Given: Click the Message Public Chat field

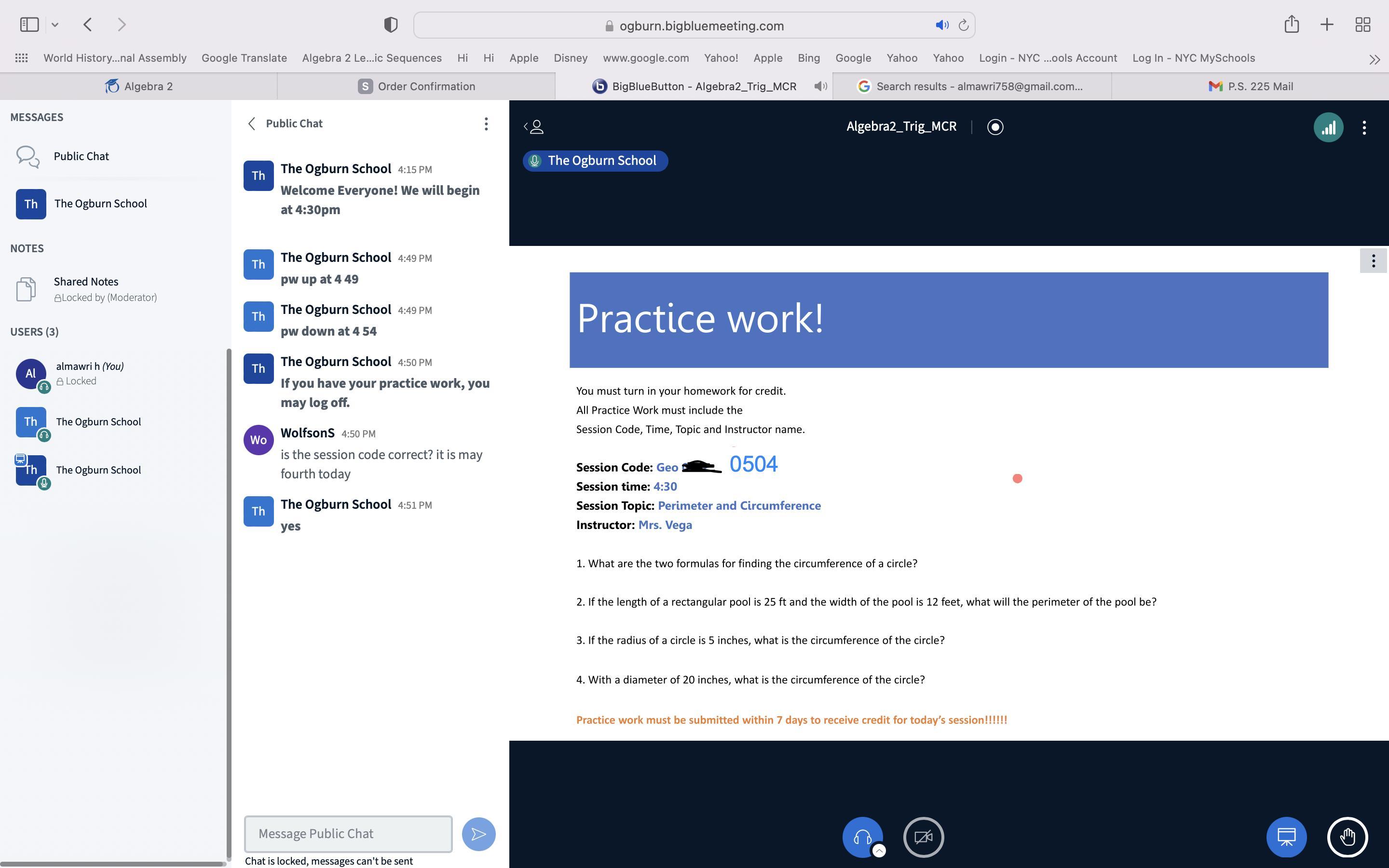Looking at the screenshot, I should [348, 834].
